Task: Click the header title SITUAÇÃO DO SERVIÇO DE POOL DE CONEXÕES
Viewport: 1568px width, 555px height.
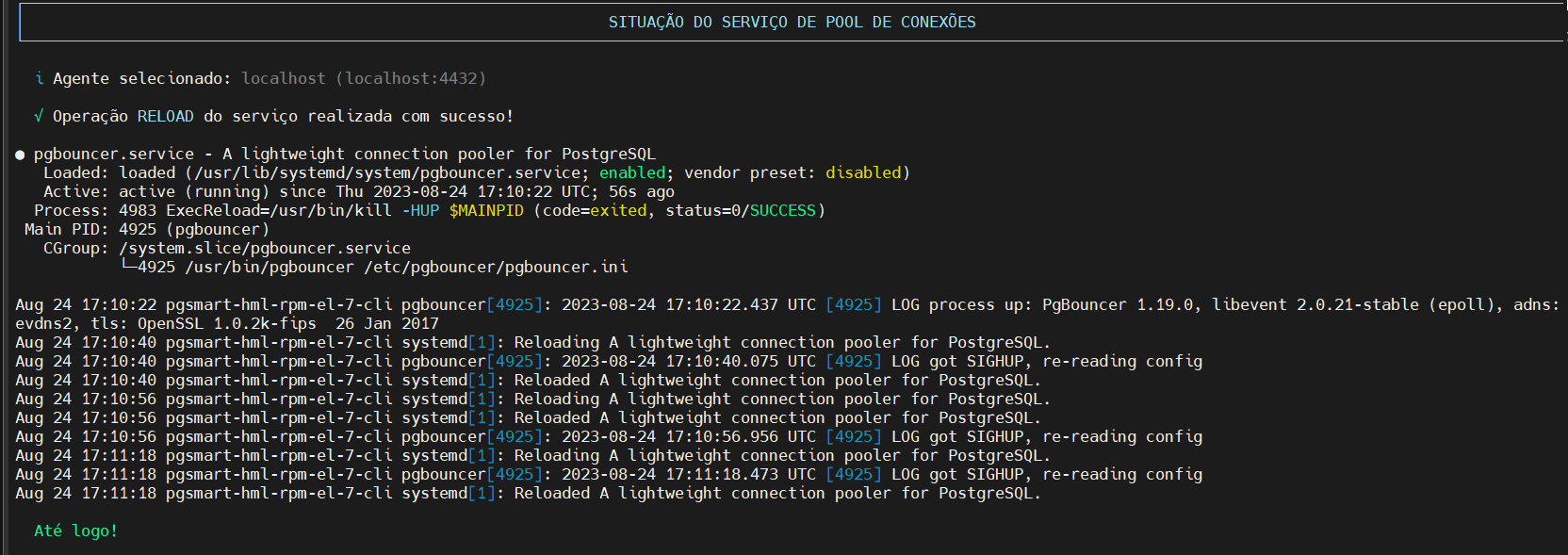Action: [x=792, y=22]
